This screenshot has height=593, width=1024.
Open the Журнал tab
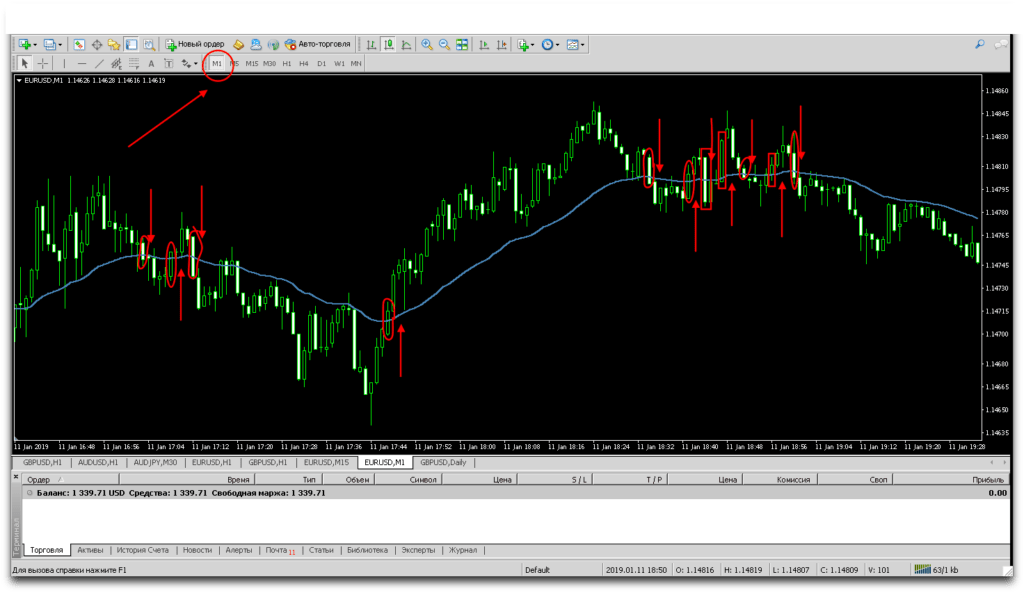click(x=463, y=550)
